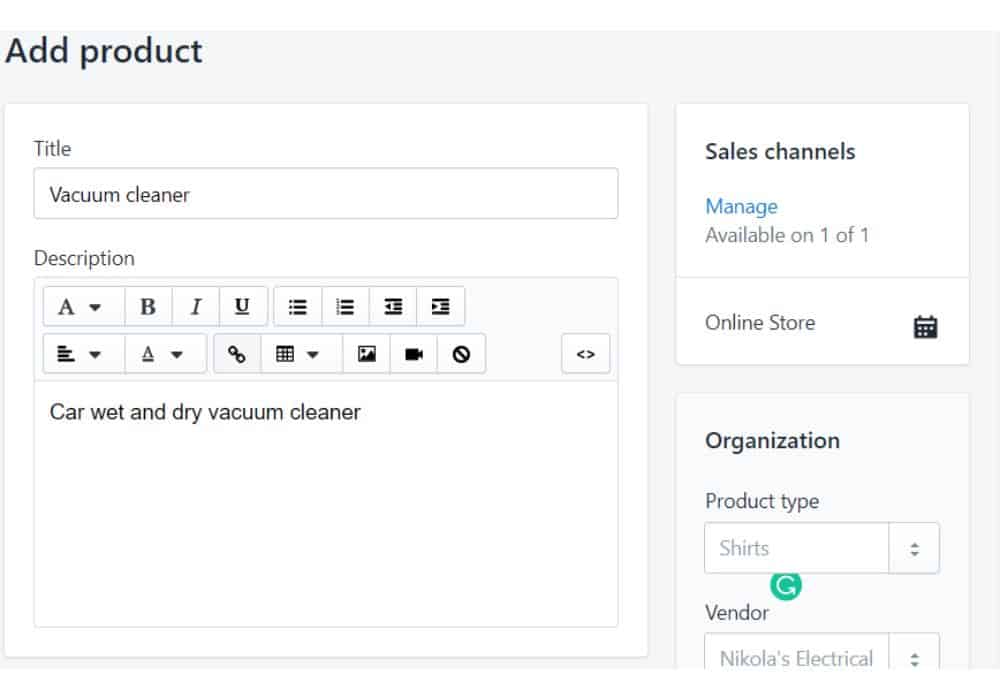Apply italic formatting to description text
This screenshot has height=700, width=1000.
coord(196,307)
